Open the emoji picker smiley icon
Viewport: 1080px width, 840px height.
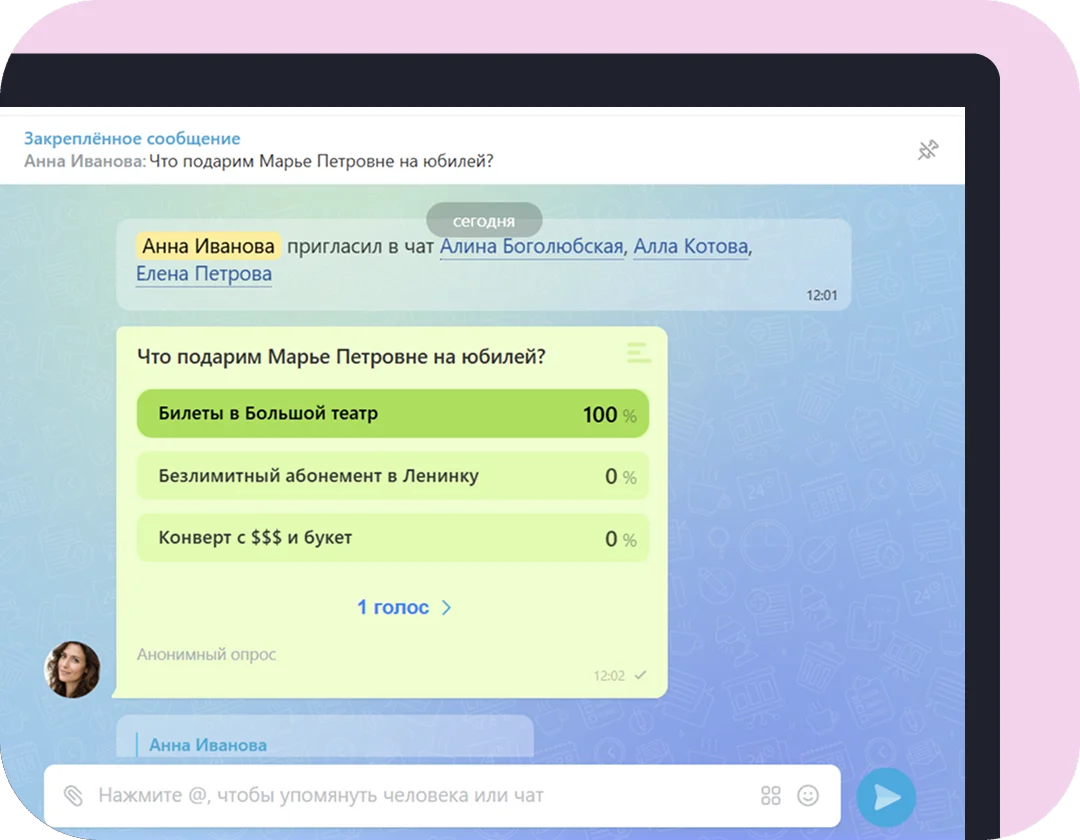pos(807,796)
